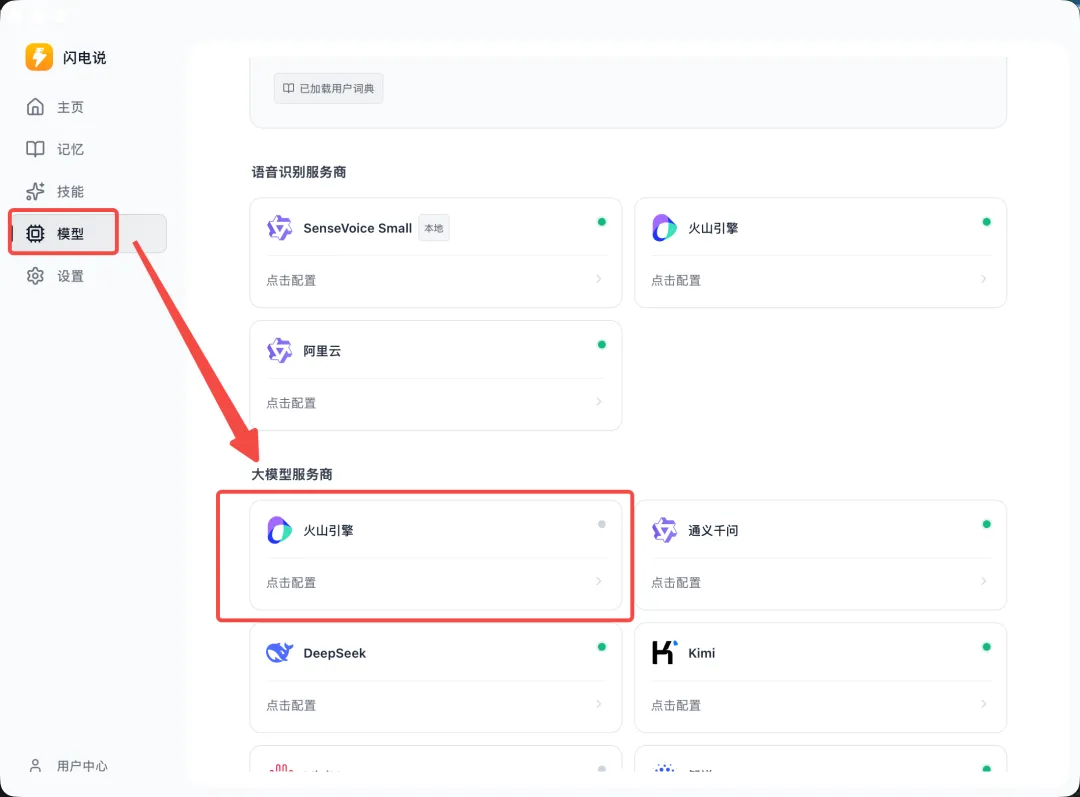1080x797 pixels.
Task: Expand the speech recognition 火山引擎 config chevron
Action: (x=984, y=279)
